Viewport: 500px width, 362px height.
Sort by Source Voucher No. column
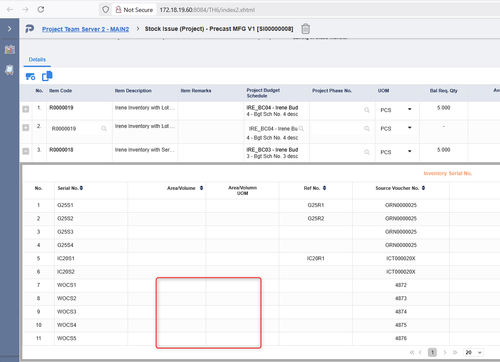point(423,188)
